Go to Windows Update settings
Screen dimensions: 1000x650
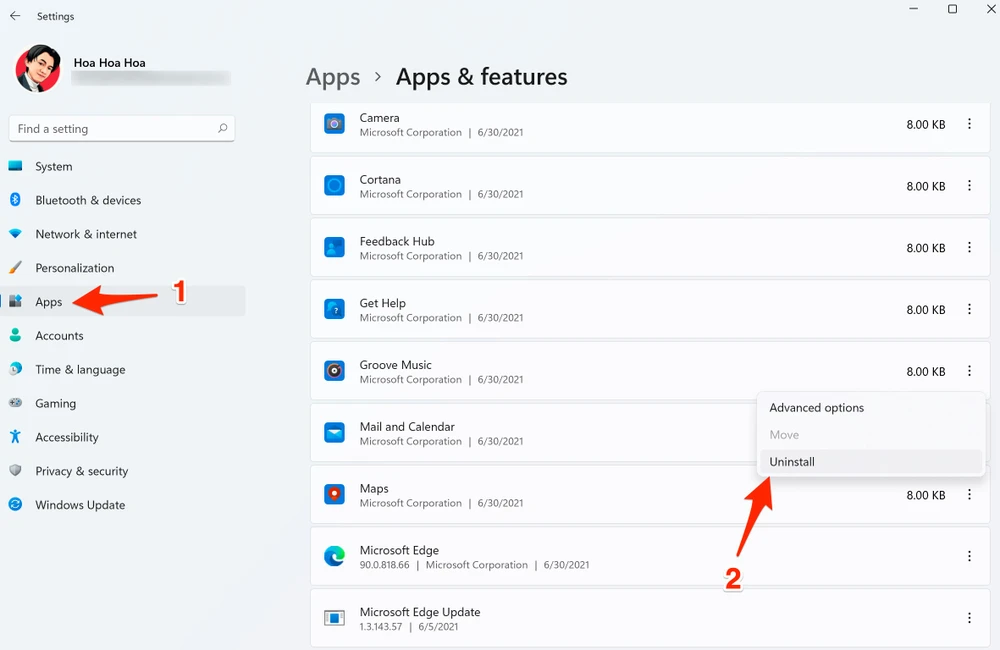[80, 505]
